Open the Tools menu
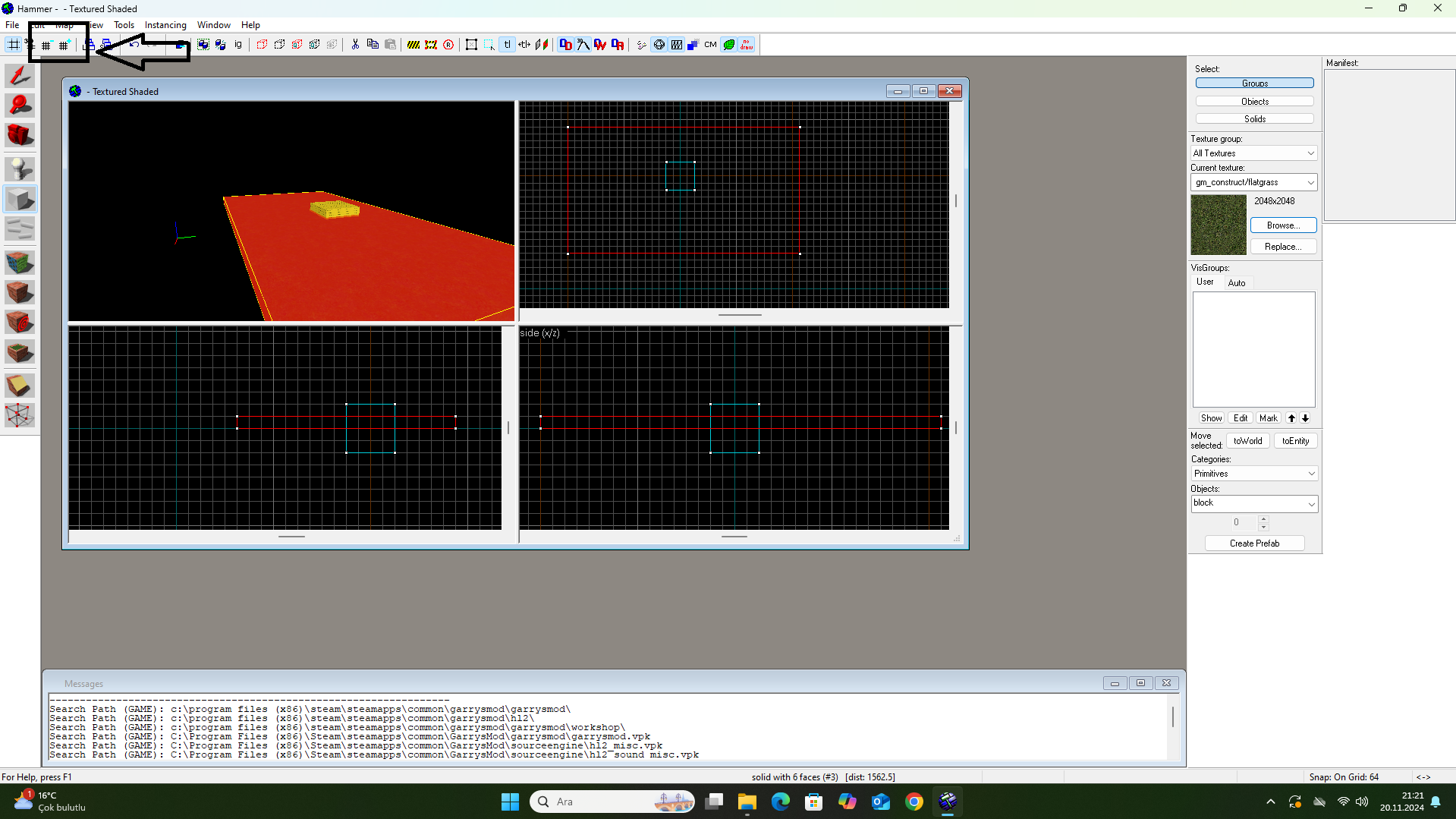This screenshot has height=819, width=1456. click(x=124, y=25)
